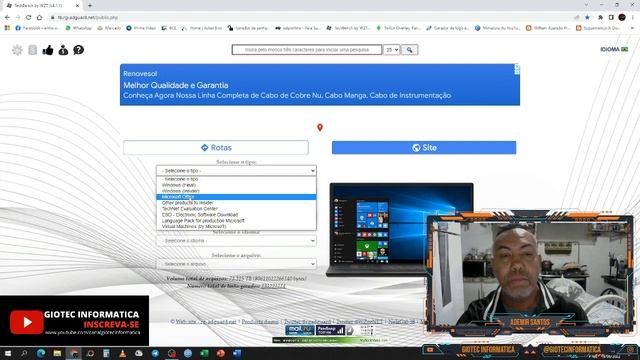Open the bookmarks apps grid icon

pos(7,28)
